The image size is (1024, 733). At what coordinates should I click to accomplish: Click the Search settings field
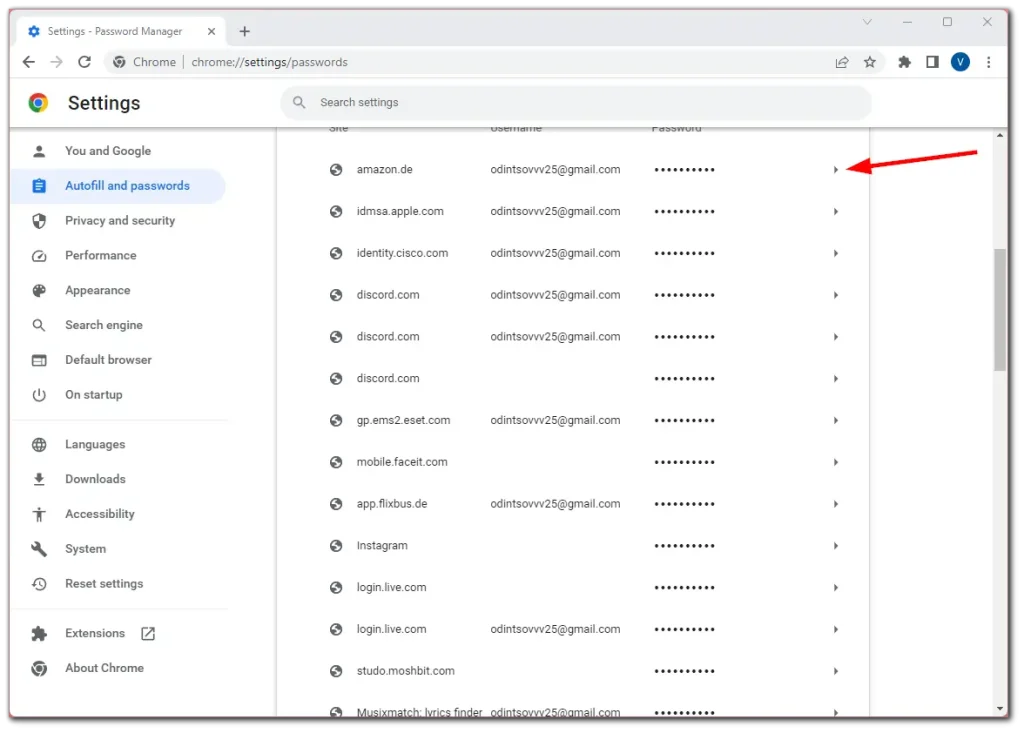(576, 103)
